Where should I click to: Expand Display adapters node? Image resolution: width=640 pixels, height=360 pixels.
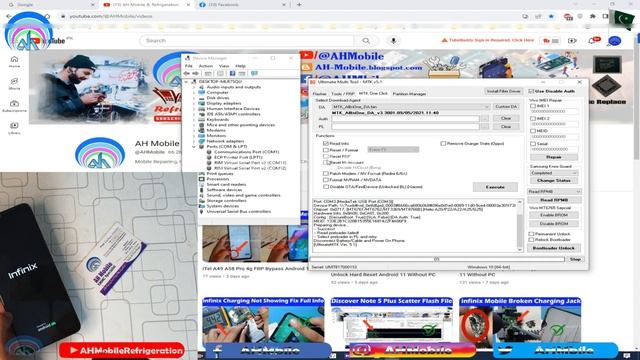[194, 103]
